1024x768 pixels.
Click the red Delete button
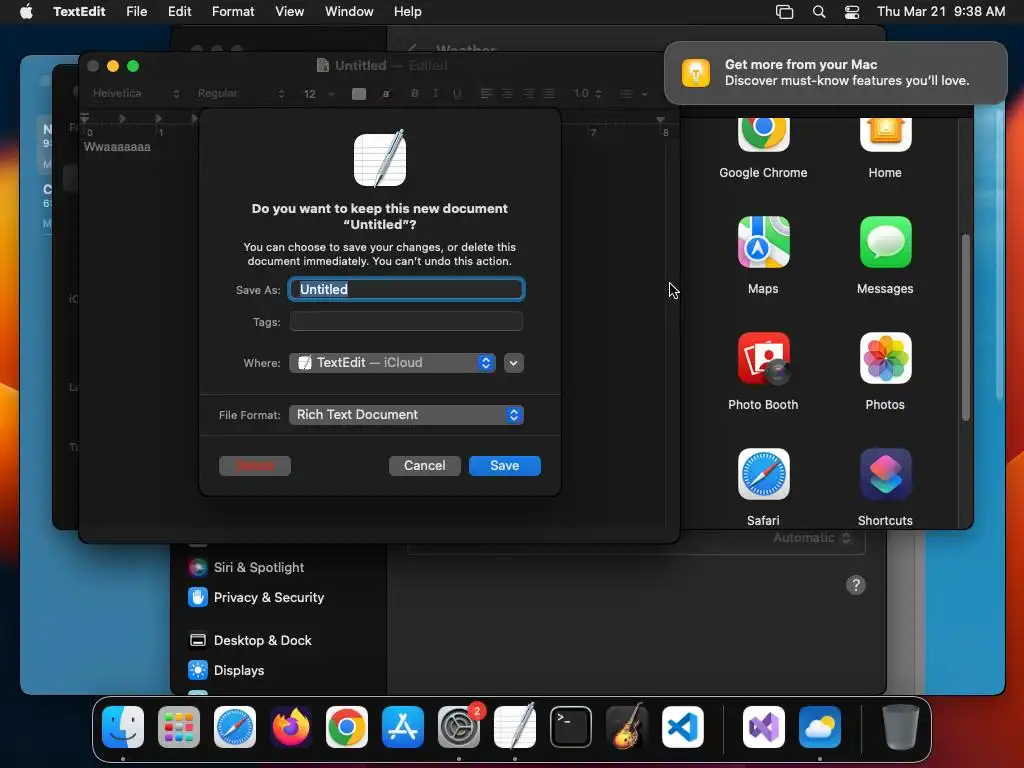click(255, 466)
